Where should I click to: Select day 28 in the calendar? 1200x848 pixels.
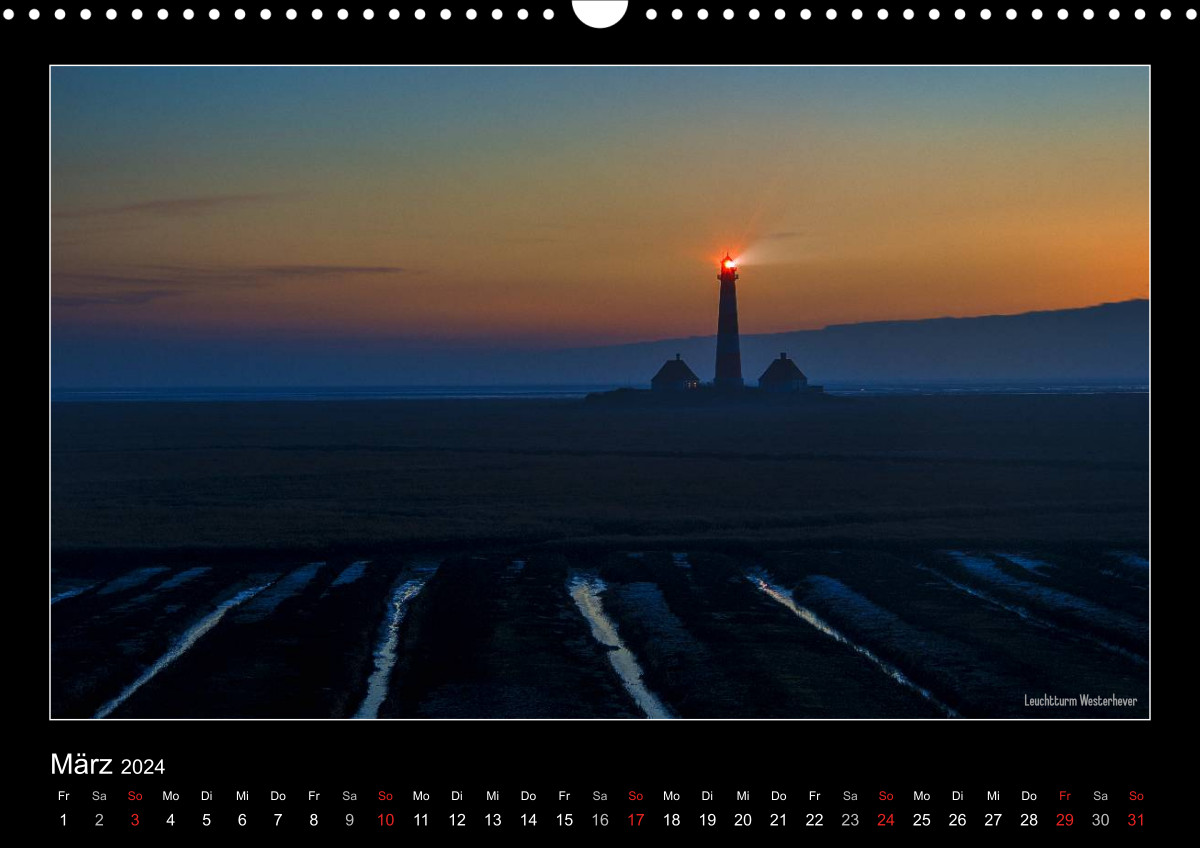[x=1029, y=820]
